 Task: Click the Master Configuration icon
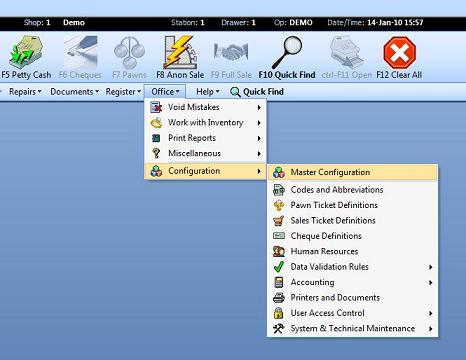pos(279,172)
